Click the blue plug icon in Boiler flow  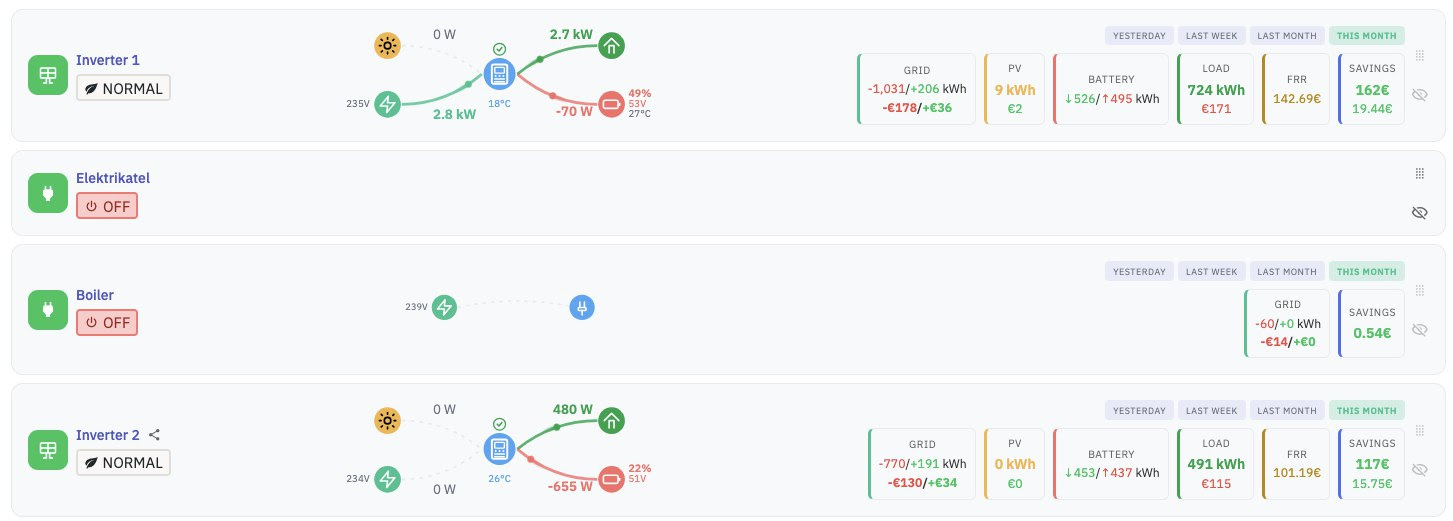coord(582,307)
